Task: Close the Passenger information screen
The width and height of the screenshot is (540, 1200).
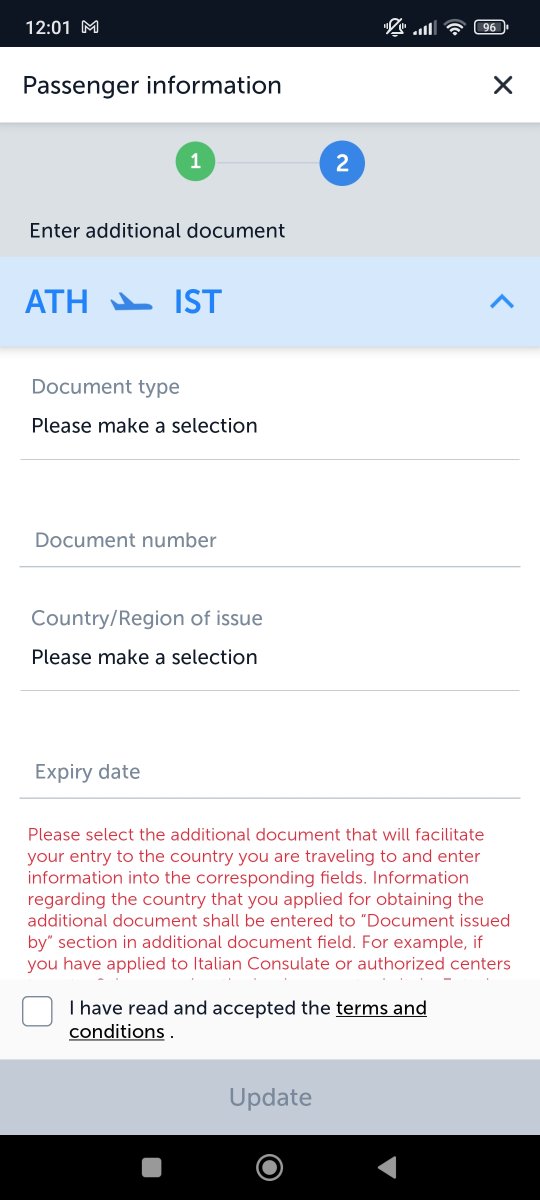Action: 503,85
